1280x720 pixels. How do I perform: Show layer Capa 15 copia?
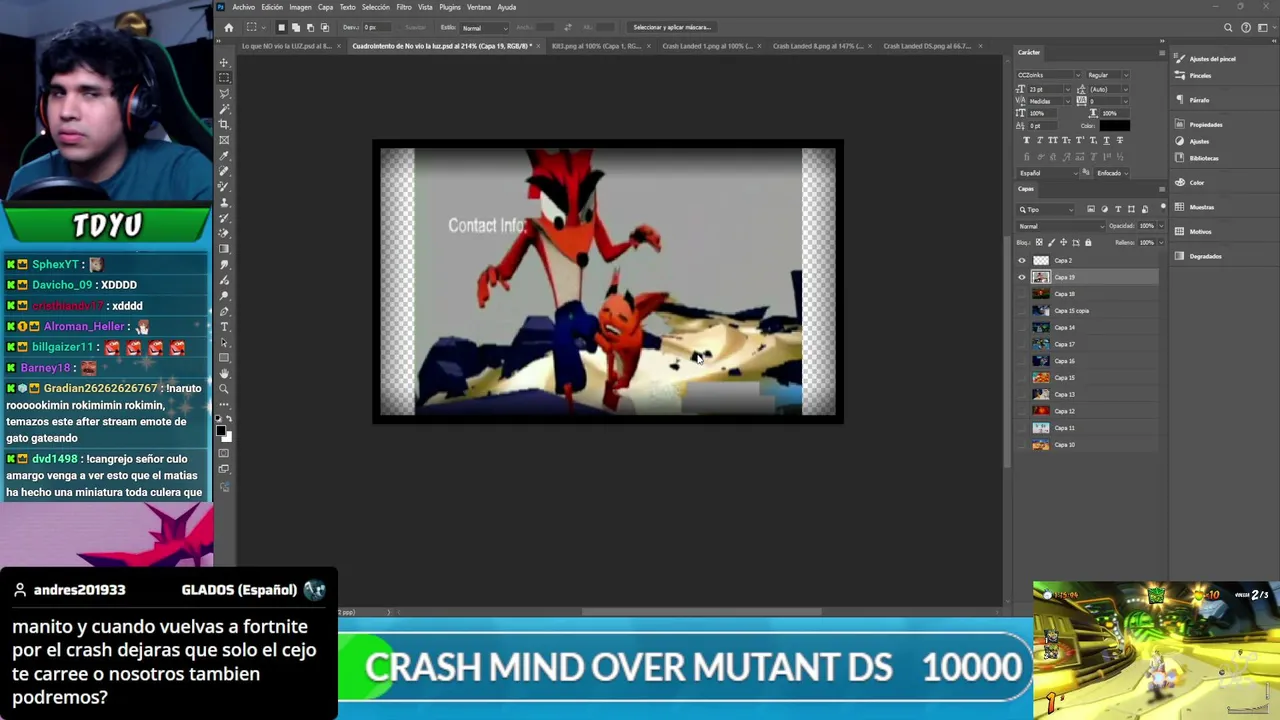point(1022,311)
